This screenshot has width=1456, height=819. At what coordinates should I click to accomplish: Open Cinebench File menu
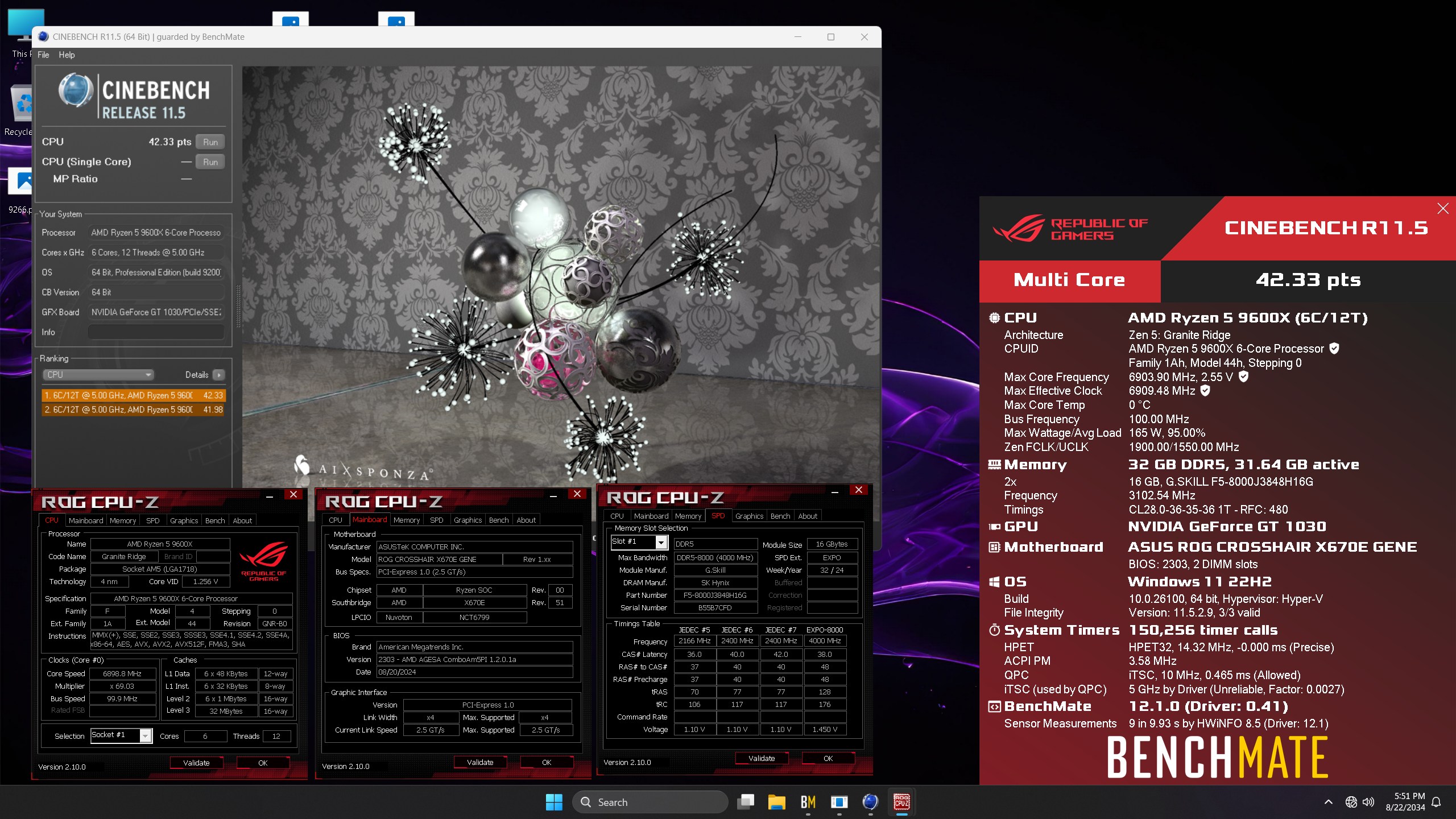pos(43,55)
